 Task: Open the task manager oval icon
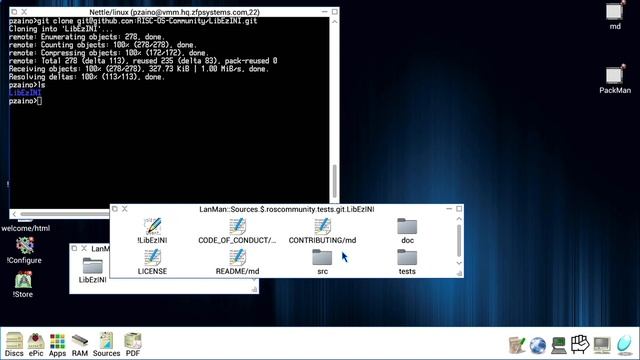[x=624, y=345]
